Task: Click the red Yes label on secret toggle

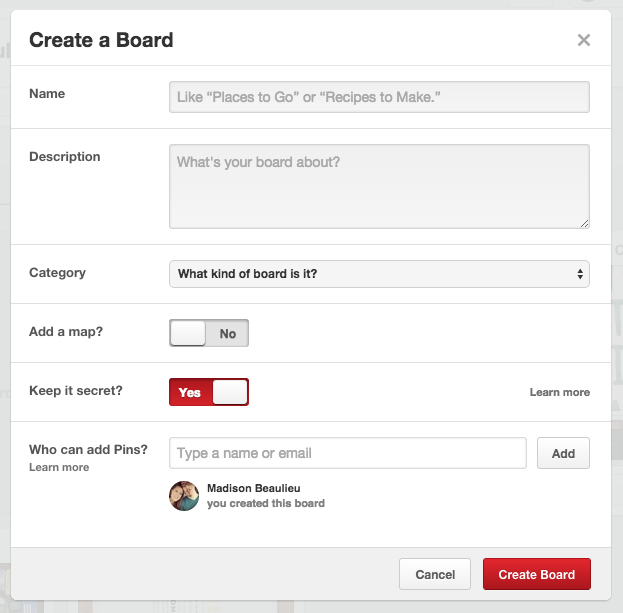Action: coord(190,393)
